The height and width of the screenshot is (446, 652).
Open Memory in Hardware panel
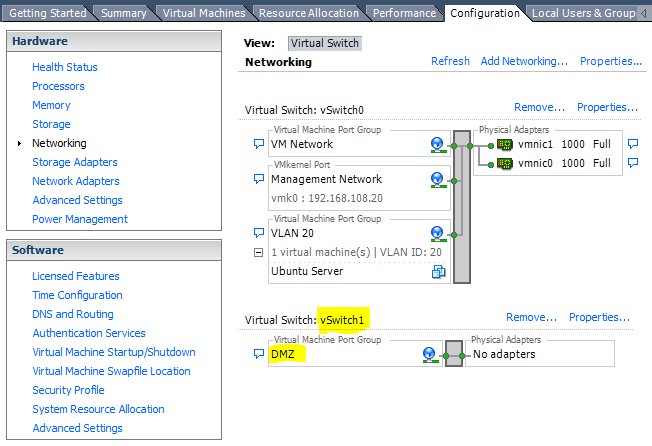(51, 105)
